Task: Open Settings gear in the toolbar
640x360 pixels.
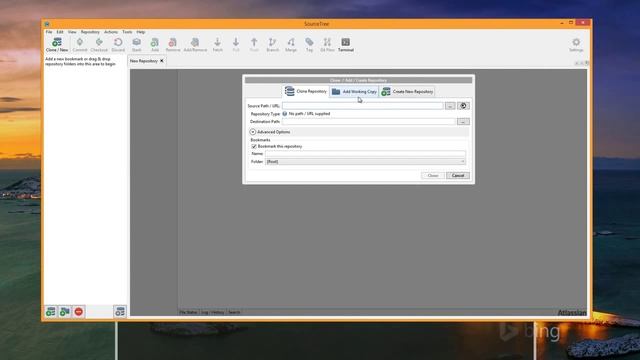Action: click(576, 44)
